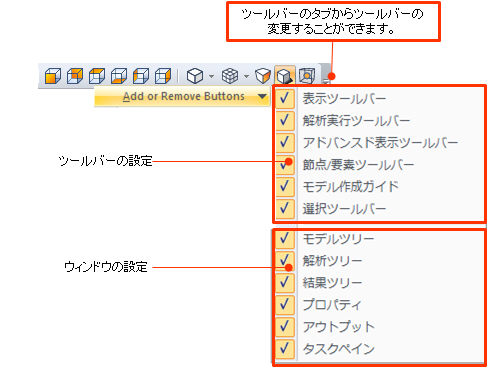Toggle 解析実行ツールバー checkmark
This screenshot has height=368, width=488.
point(285,120)
